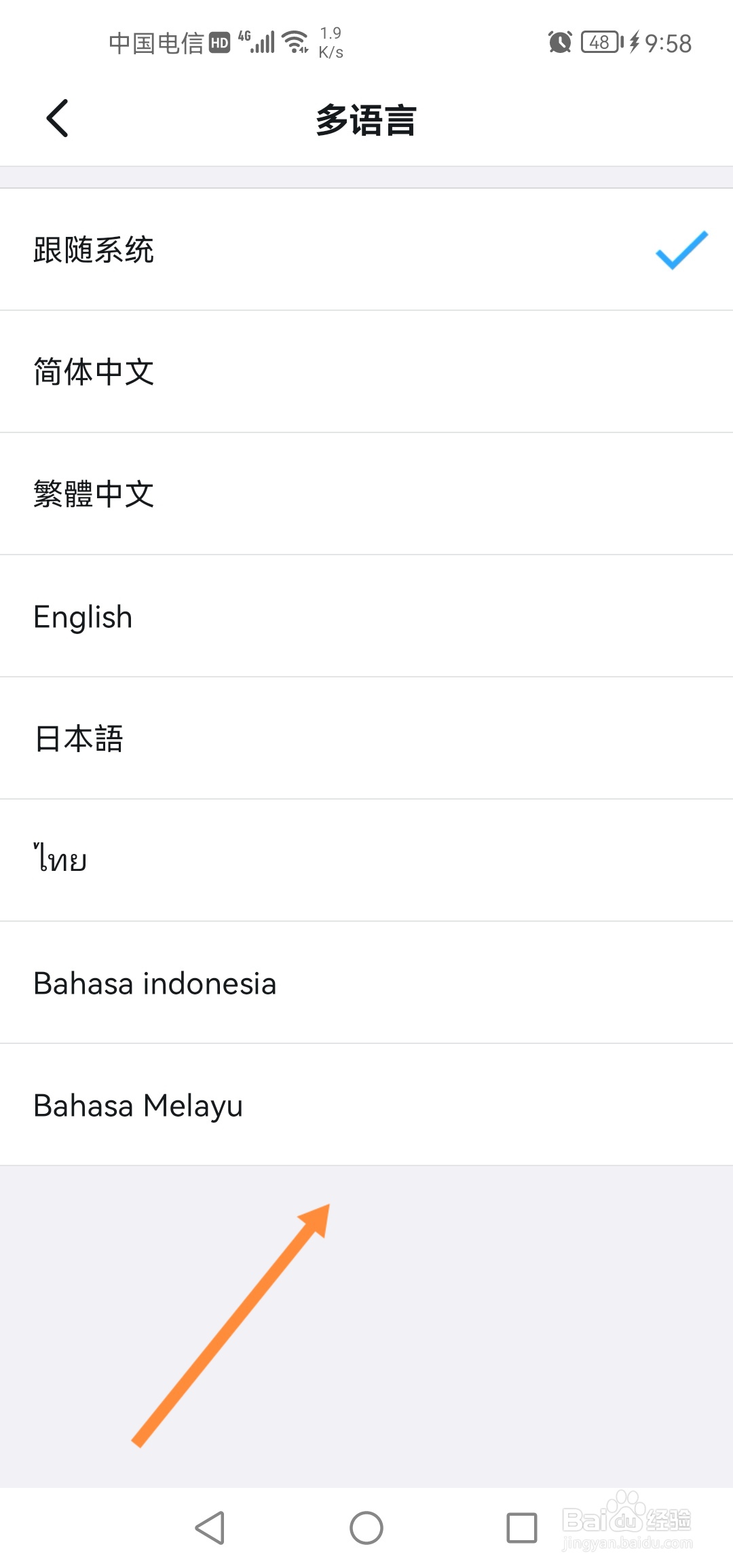Image resolution: width=733 pixels, height=1568 pixels.
Task: Tap the 多语言 page title
Action: (366, 119)
